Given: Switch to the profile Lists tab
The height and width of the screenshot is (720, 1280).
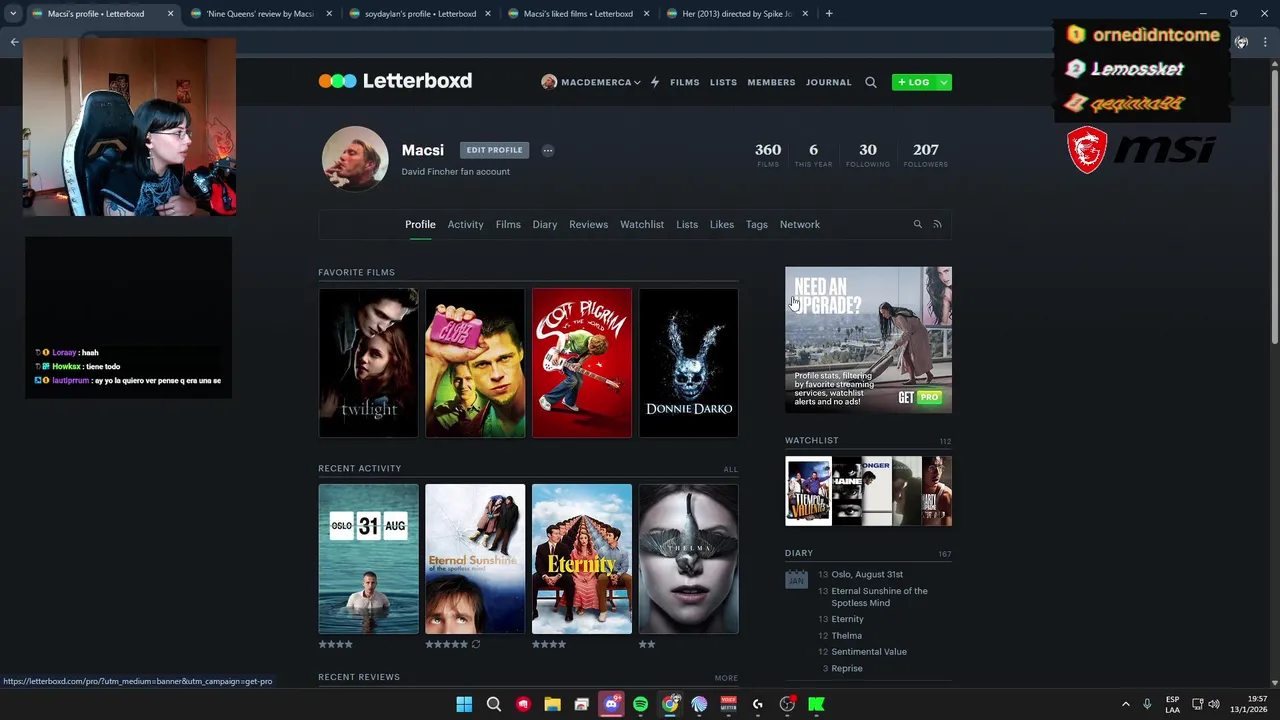Looking at the screenshot, I should 687,224.
